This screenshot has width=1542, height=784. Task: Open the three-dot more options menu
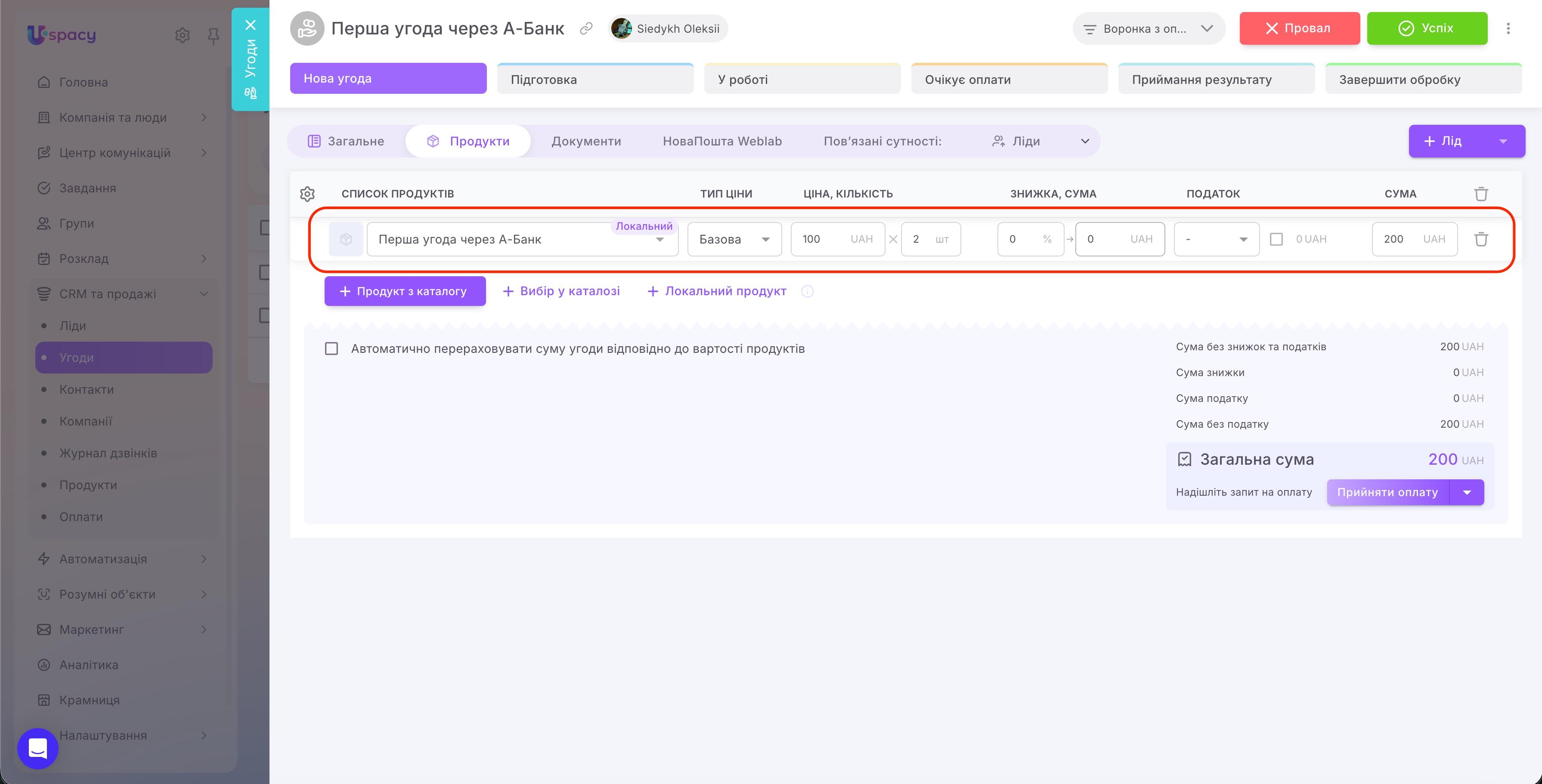coord(1508,28)
